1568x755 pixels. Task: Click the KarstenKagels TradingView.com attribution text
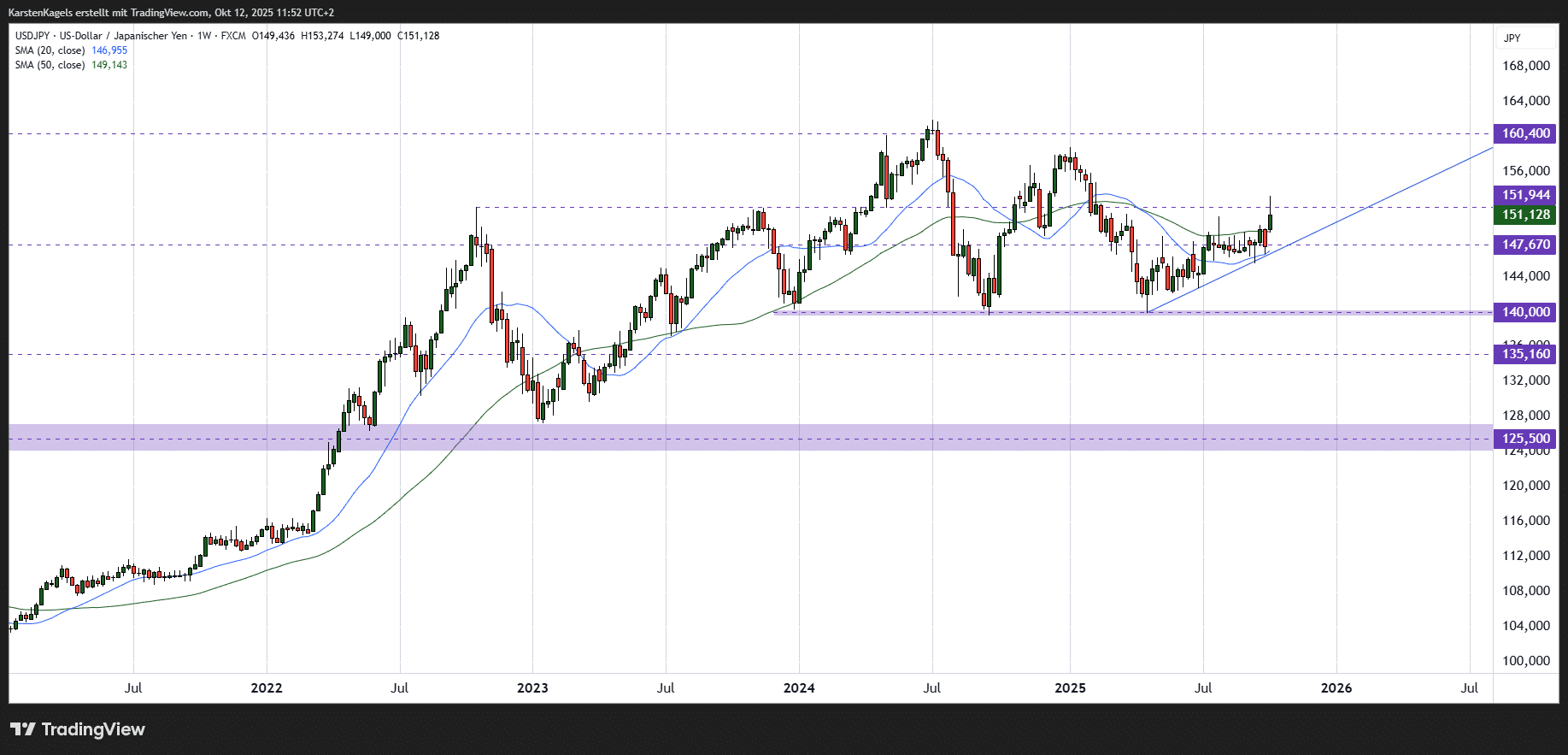coord(171,13)
